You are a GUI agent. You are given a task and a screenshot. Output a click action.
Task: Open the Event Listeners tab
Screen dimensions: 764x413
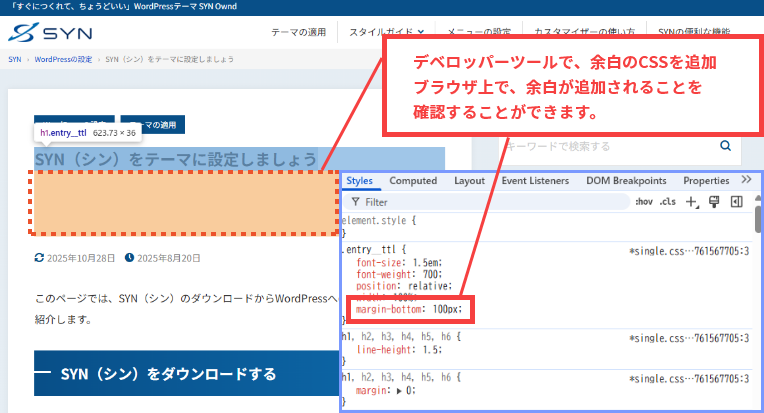click(535, 181)
